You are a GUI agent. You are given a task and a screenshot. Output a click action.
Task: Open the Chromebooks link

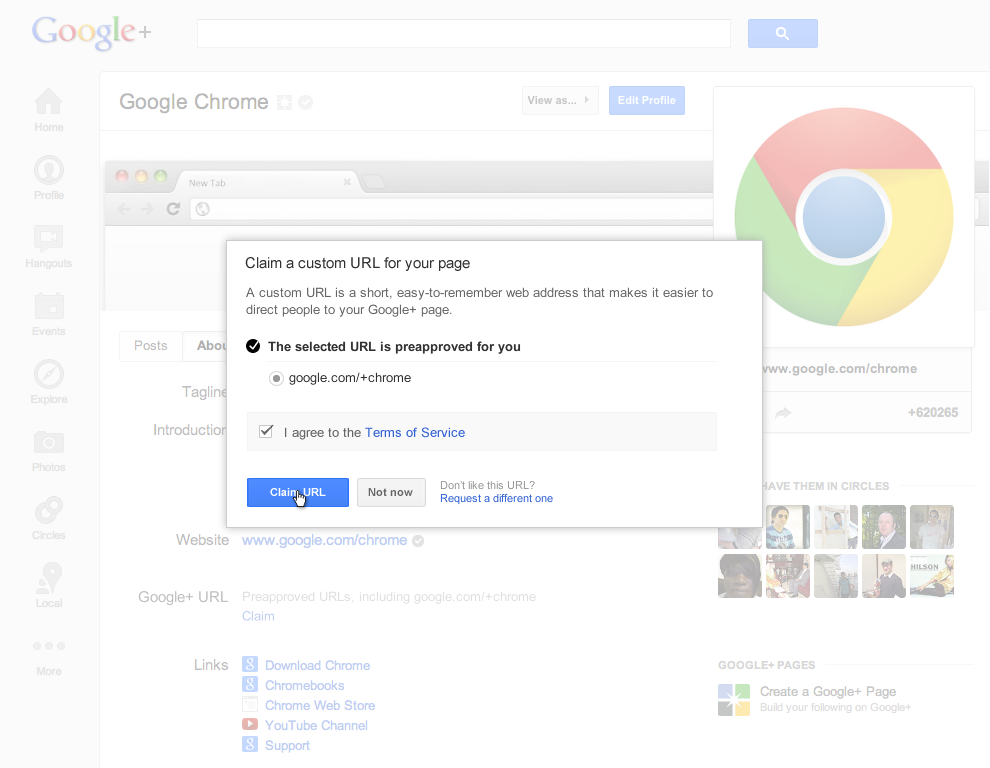[304, 685]
